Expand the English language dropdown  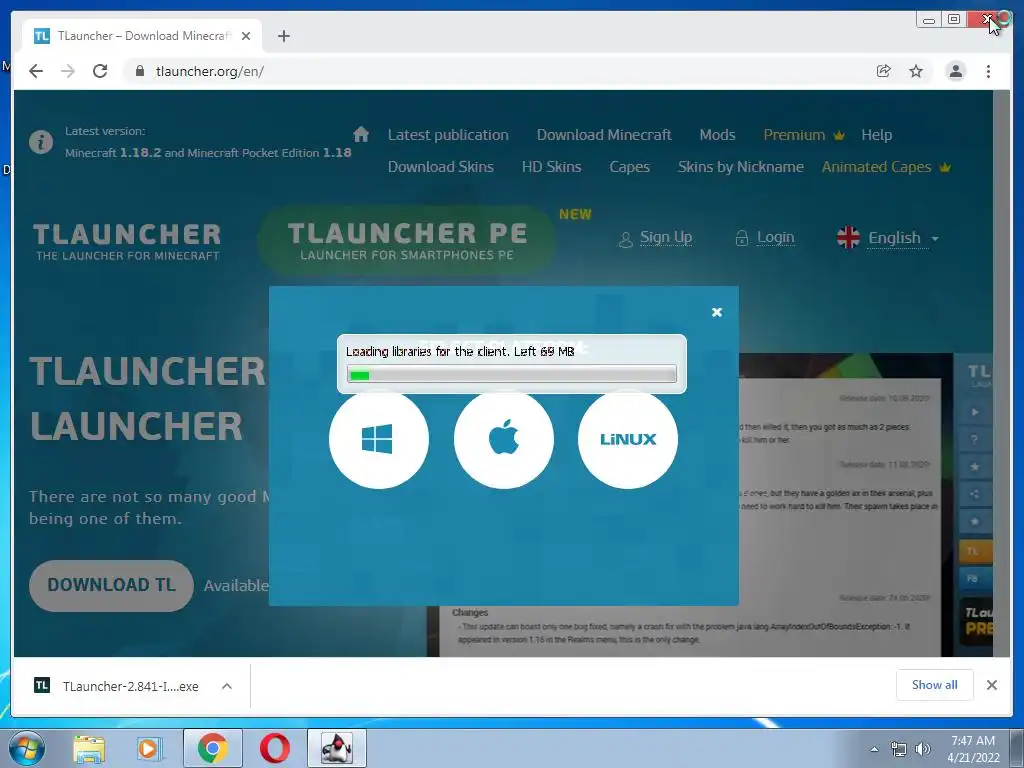(x=888, y=238)
